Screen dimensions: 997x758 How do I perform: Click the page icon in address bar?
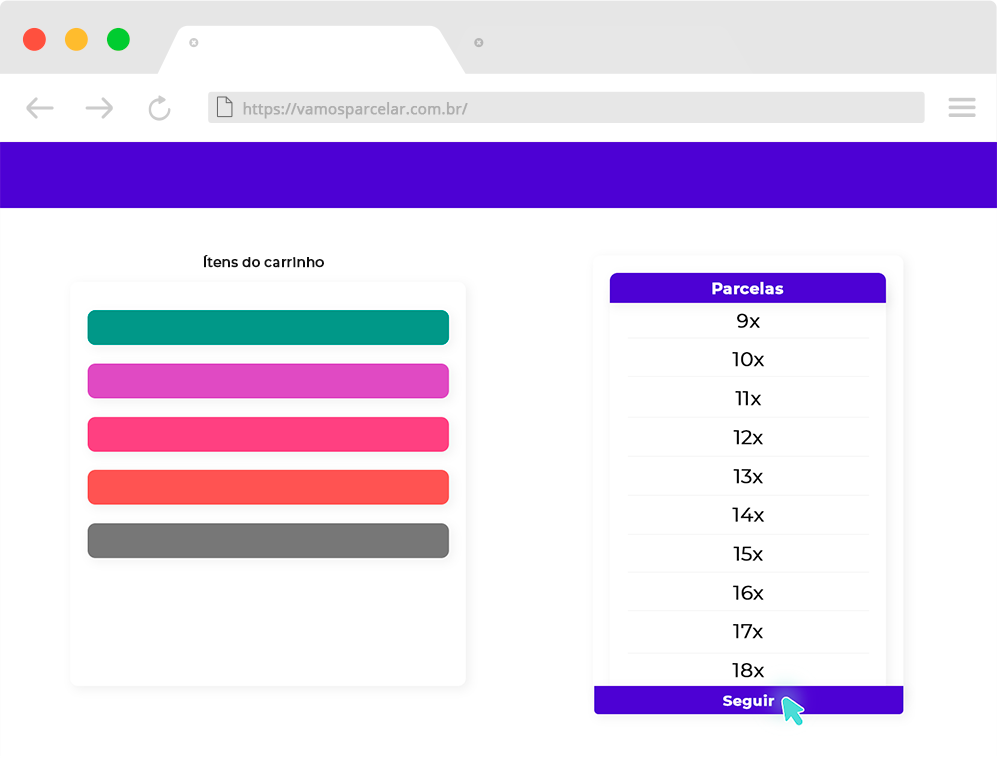pos(225,107)
